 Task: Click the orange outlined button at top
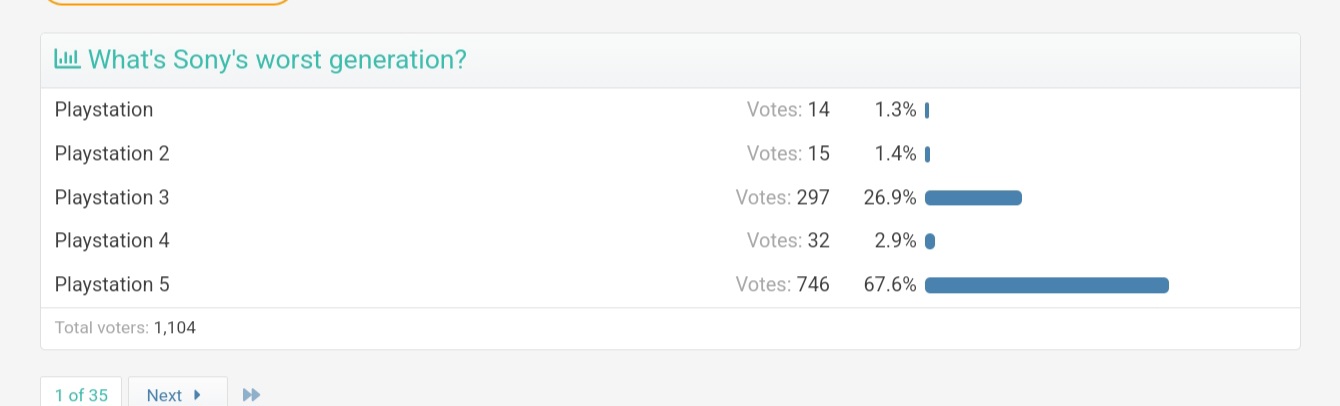[168, 2]
